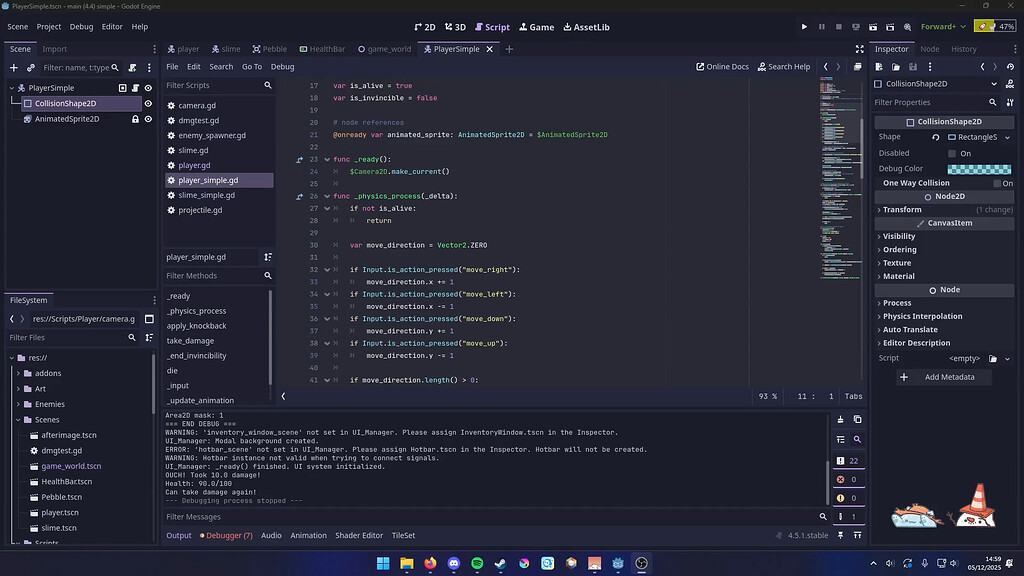Open the Debugger (7) bottom panel
1024x576 pixels.
click(x=227, y=536)
